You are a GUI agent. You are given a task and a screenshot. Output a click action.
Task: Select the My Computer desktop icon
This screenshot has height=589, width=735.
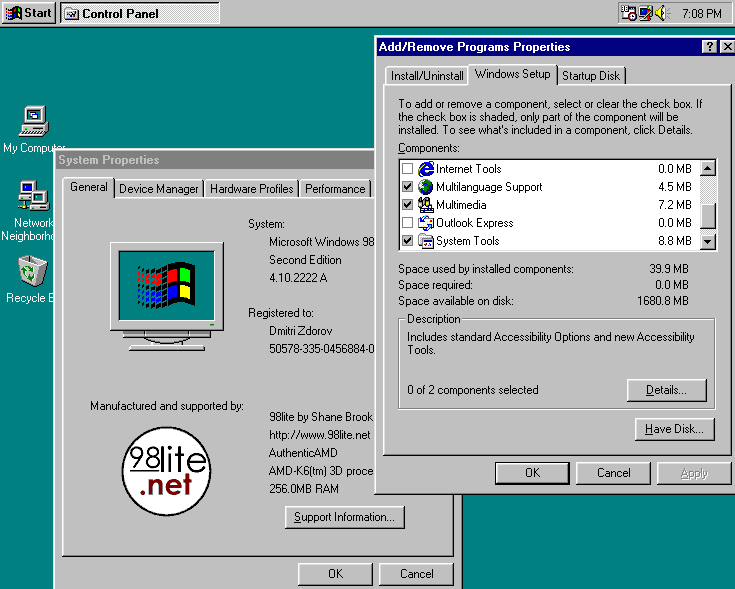[x=33, y=129]
